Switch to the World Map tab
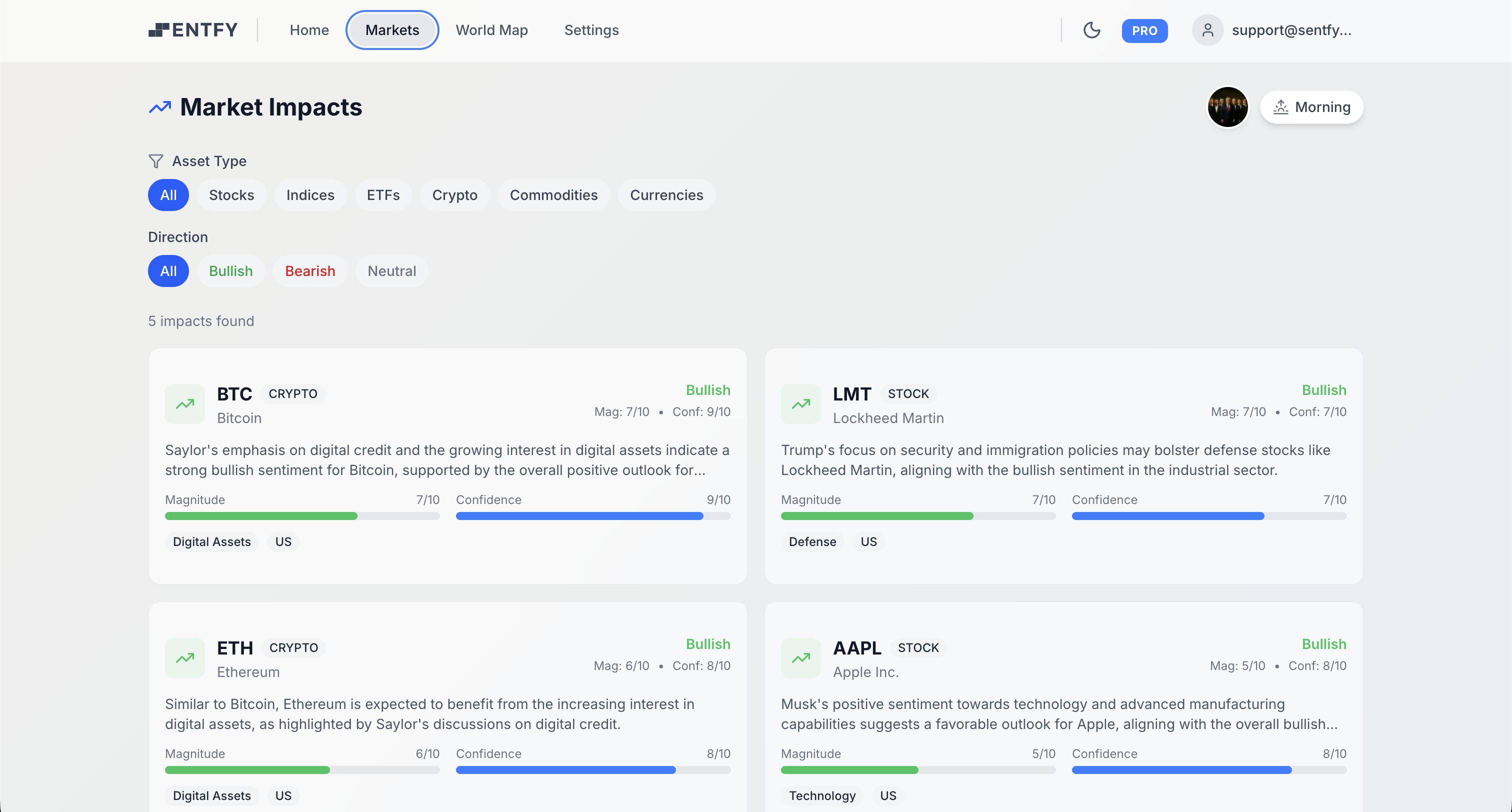1512x812 pixels. click(x=492, y=30)
